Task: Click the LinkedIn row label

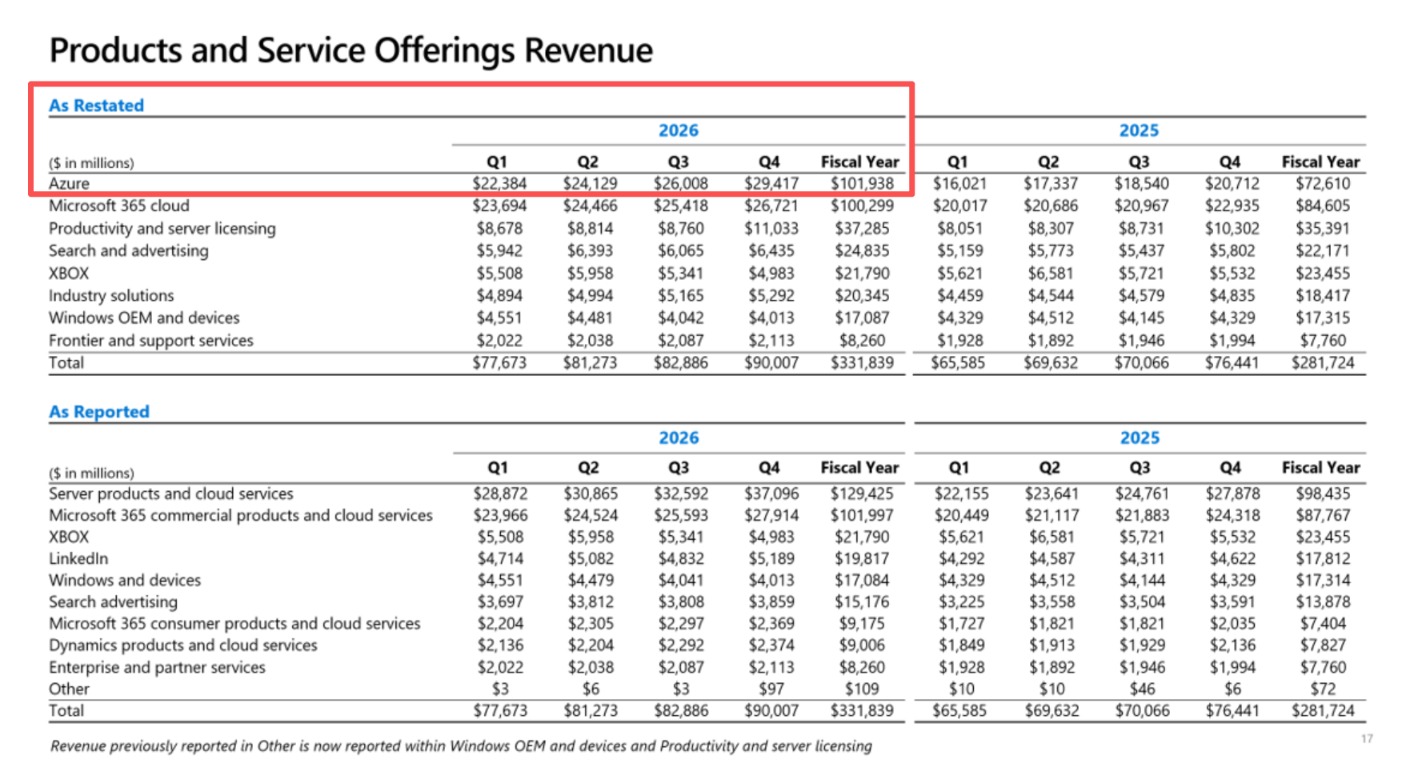Action: [x=78, y=559]
